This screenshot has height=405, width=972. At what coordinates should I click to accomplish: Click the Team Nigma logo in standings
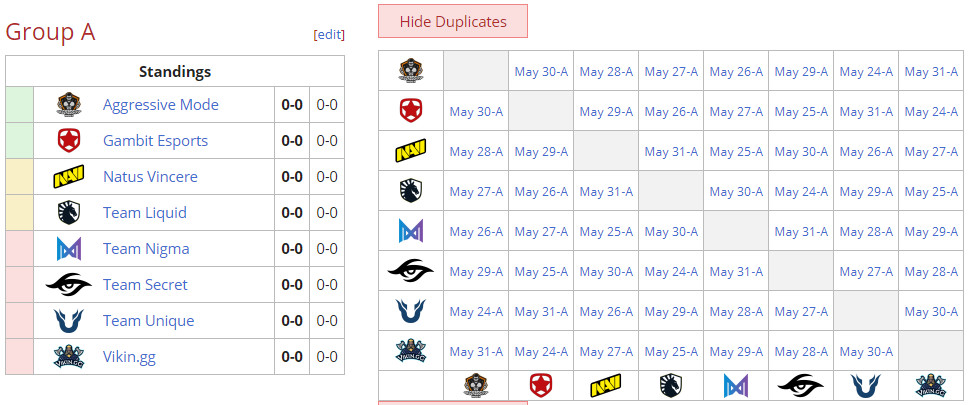(68, 249)
